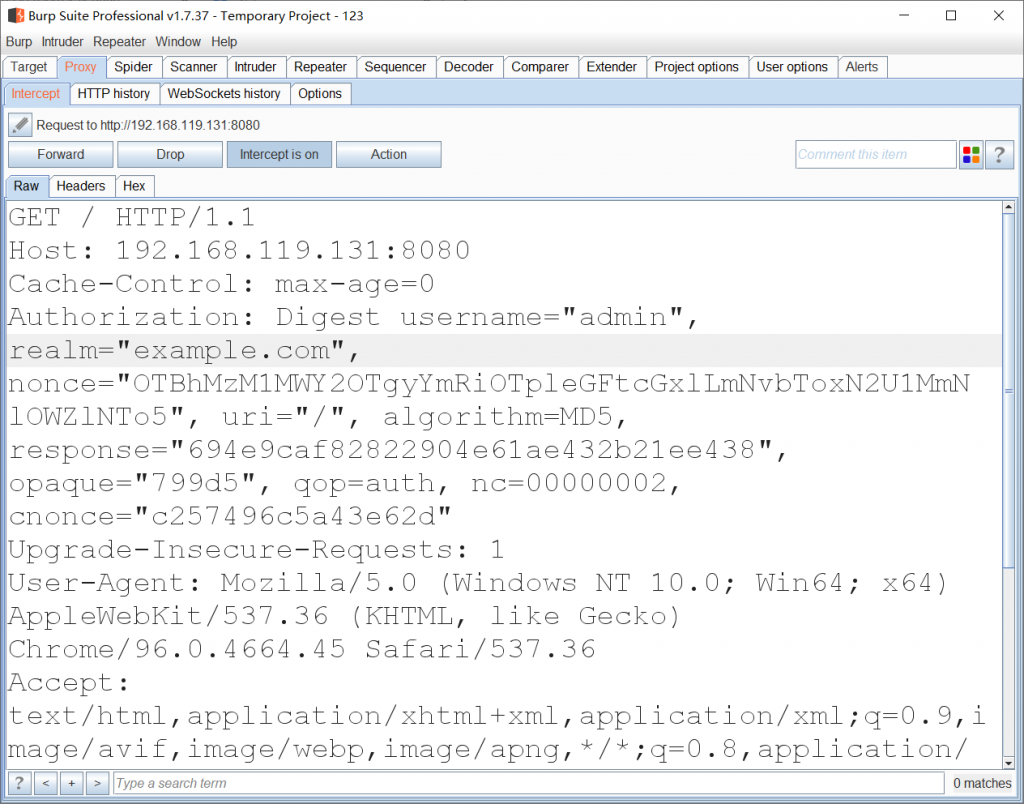Image resolution: width=1024 pixels, height=804 pixels.
Task: Click the Cache-Control header line
Action: (x=222, y=284)
